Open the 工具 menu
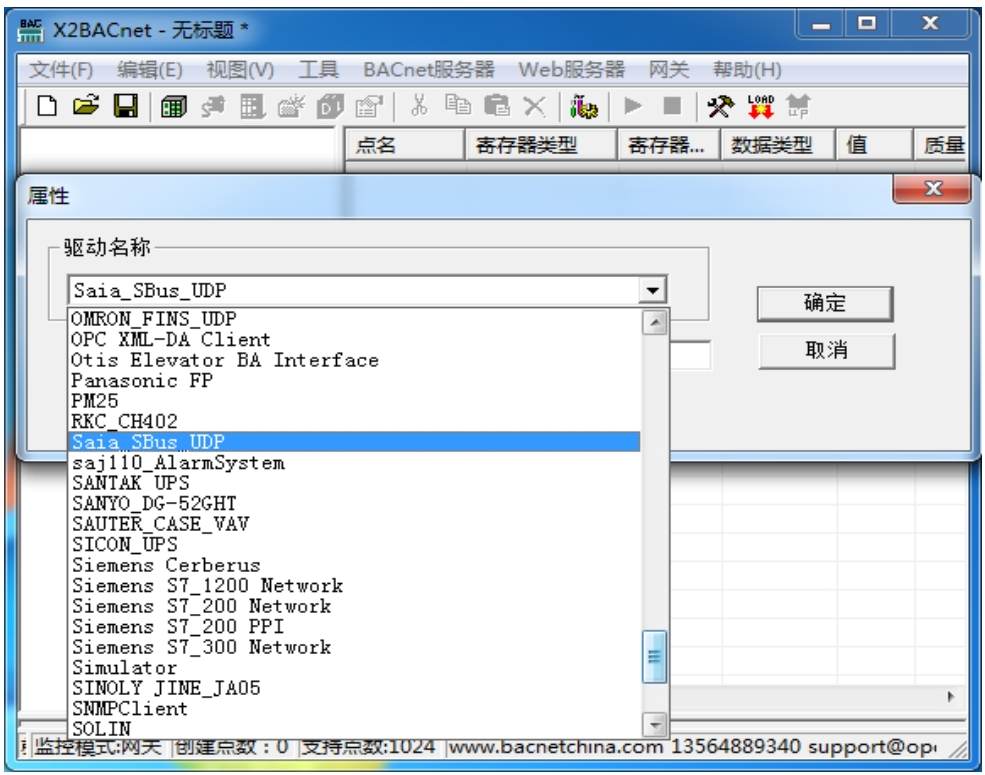This screenshot has width=985, height=775. coord(318,69)
